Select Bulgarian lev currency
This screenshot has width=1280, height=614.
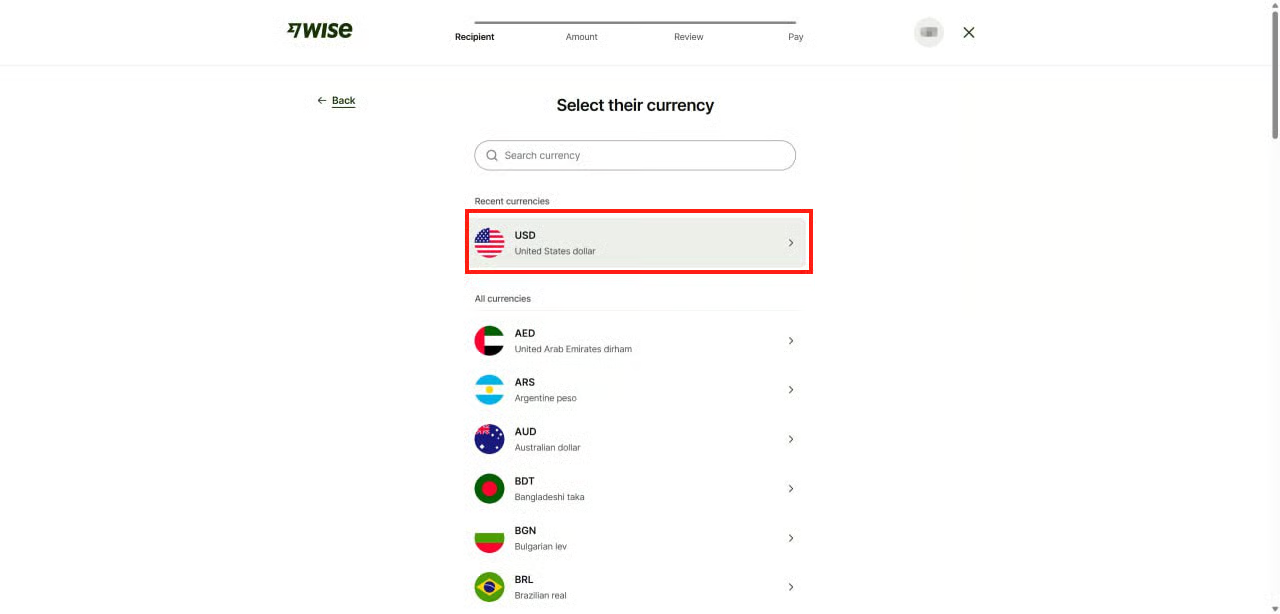click(636, 538)
